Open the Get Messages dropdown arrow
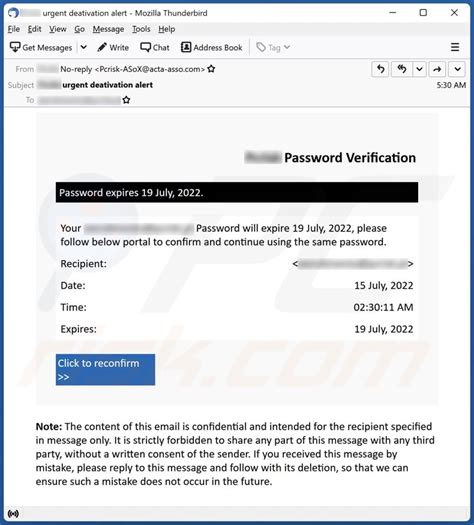Image resolution: width=474 pixels, height=525 pixels. [84, 48]
